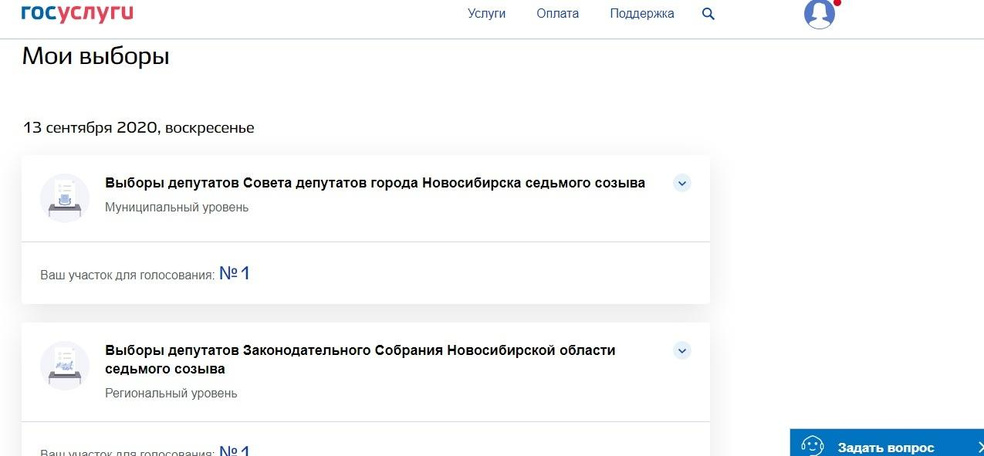The image size is (984, 456).
Task: Open the Поддержка menu item
Action: pos(642,14)
